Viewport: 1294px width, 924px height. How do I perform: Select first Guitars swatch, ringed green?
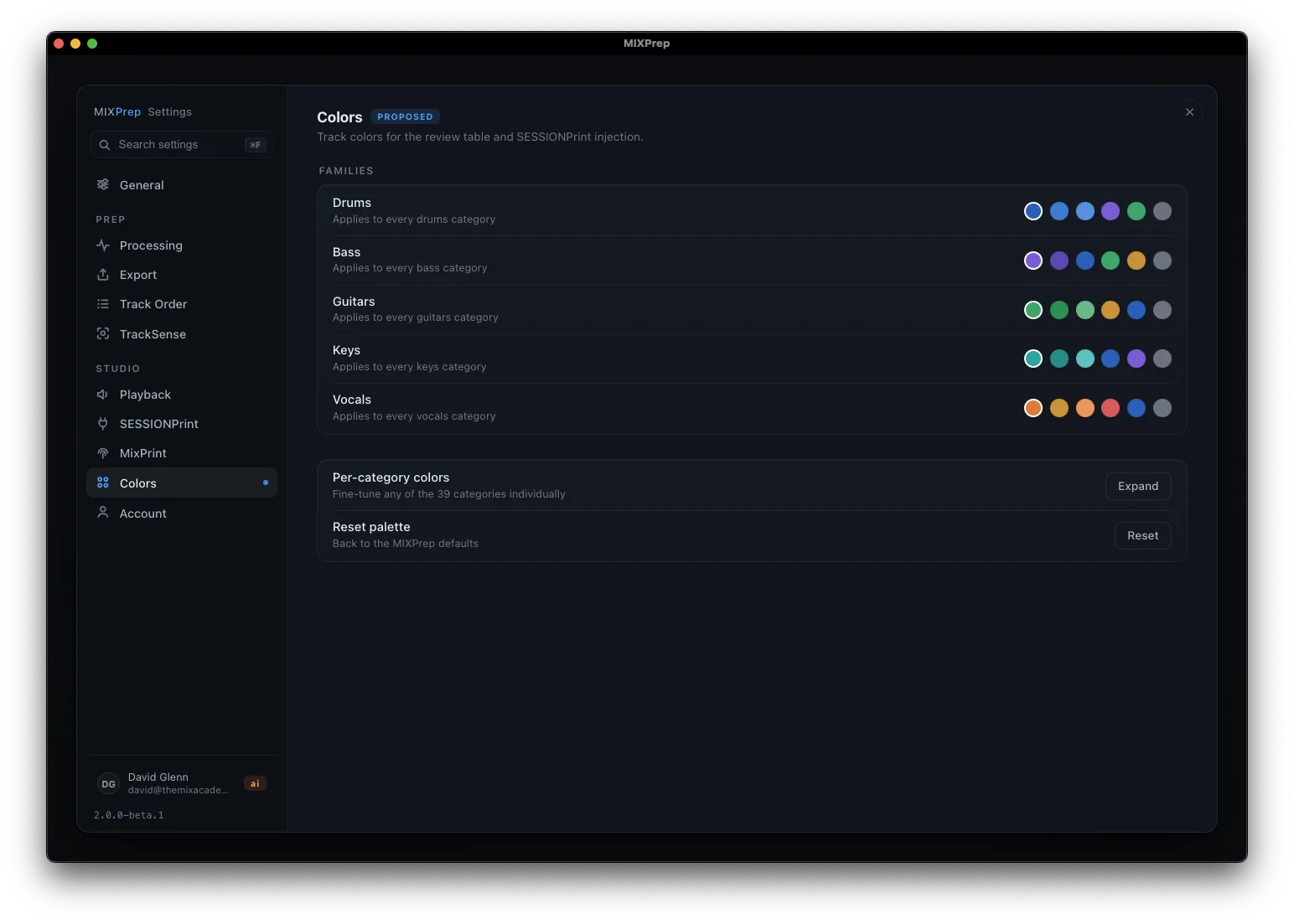click(x=1033, y=310)
